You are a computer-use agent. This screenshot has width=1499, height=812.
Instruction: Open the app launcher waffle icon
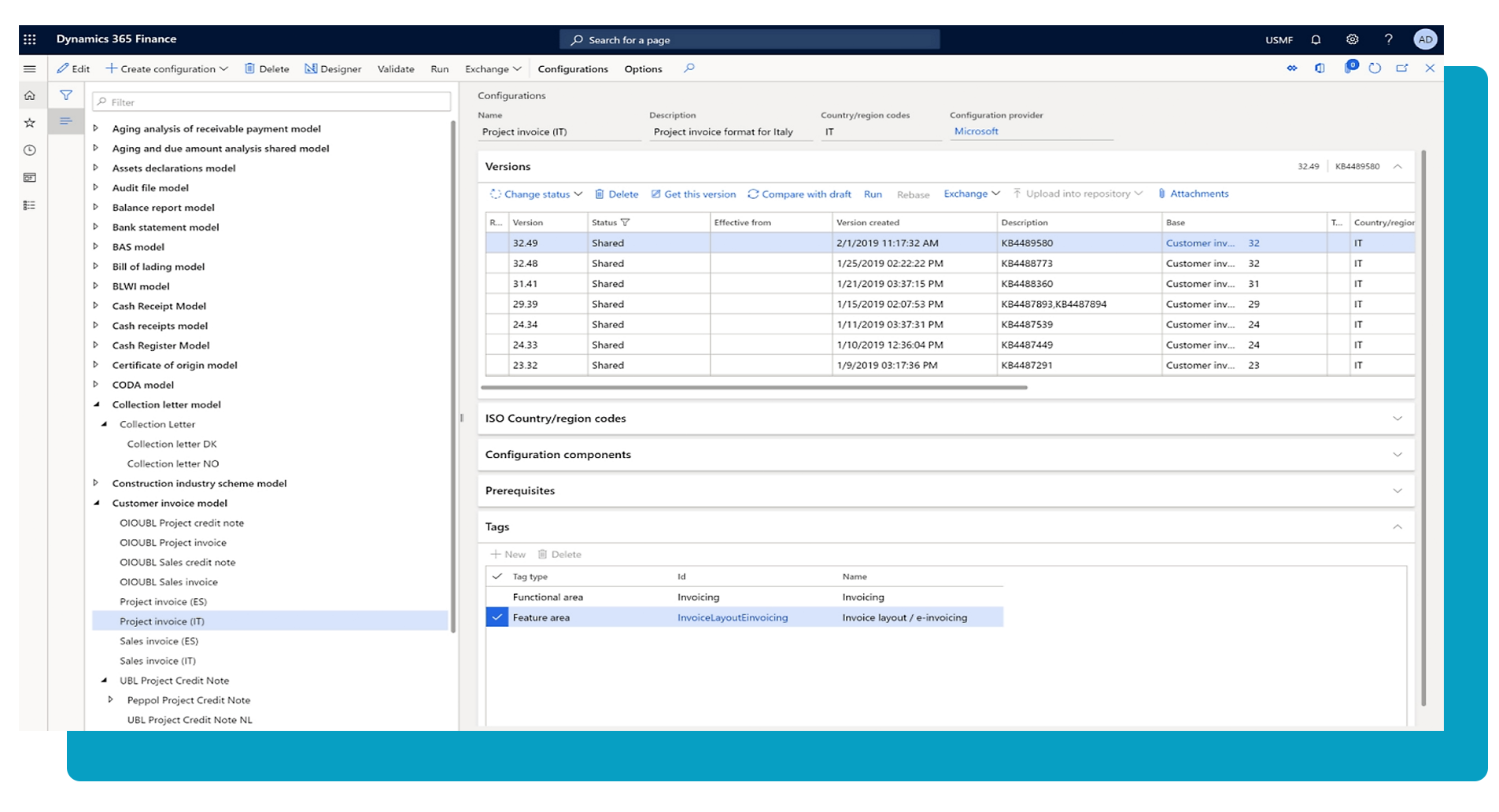[x=30, y=39]
